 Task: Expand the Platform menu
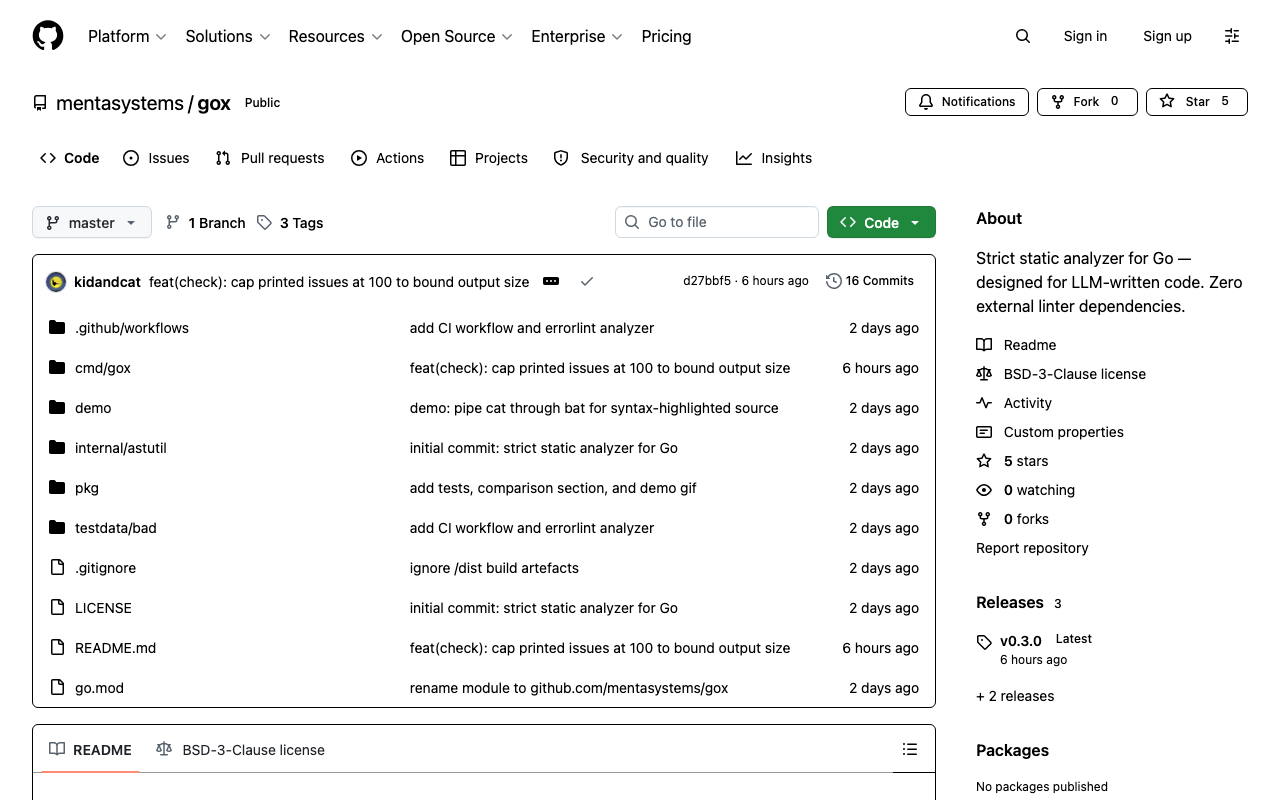(x=127, y=36)
